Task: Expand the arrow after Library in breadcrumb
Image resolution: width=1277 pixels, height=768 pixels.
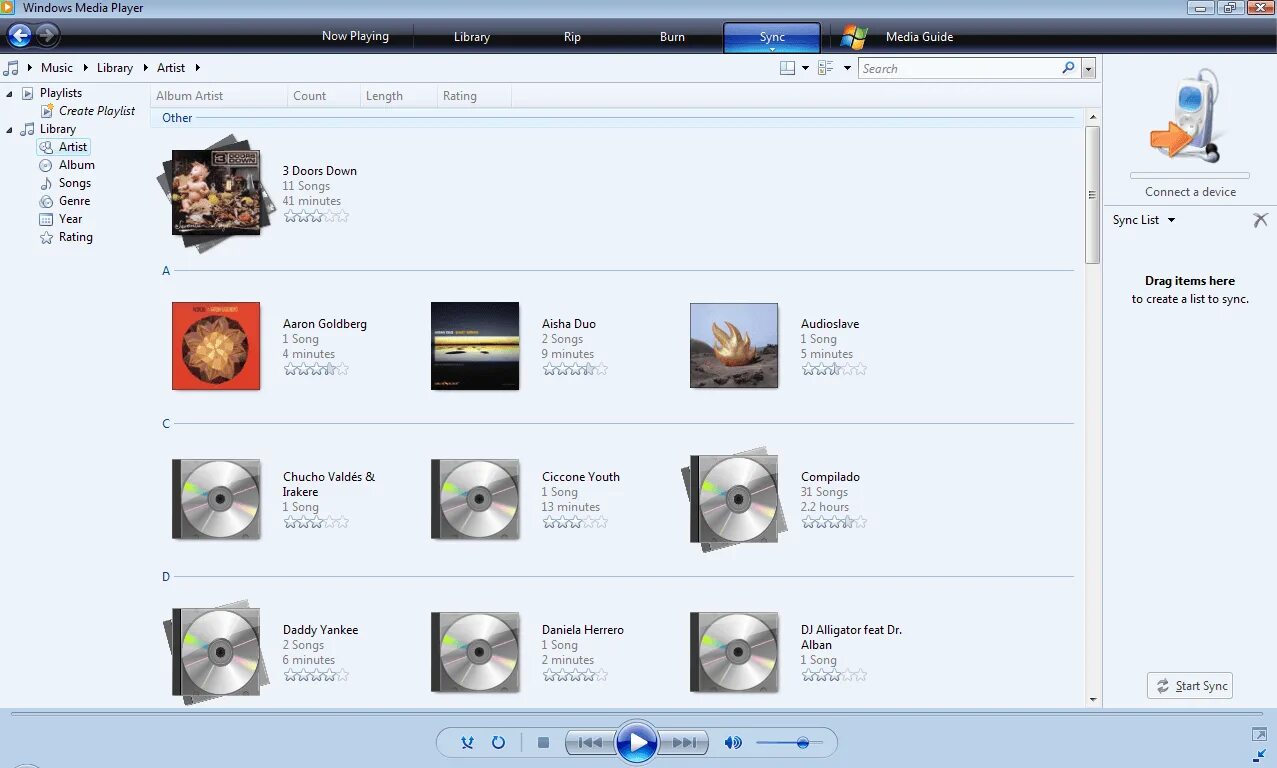Action: coord(144,68)
